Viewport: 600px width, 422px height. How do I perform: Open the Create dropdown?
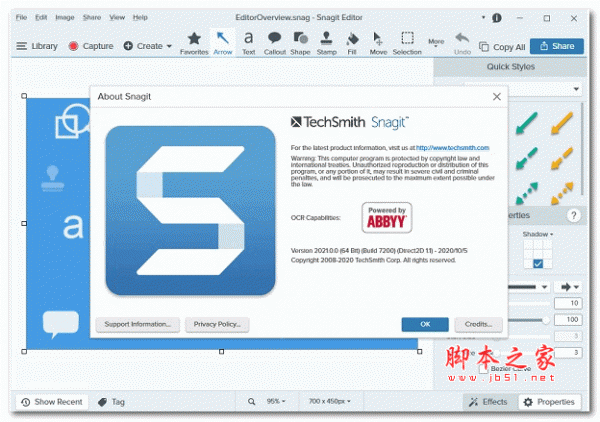pyautogui.click(x=147, y=46)
